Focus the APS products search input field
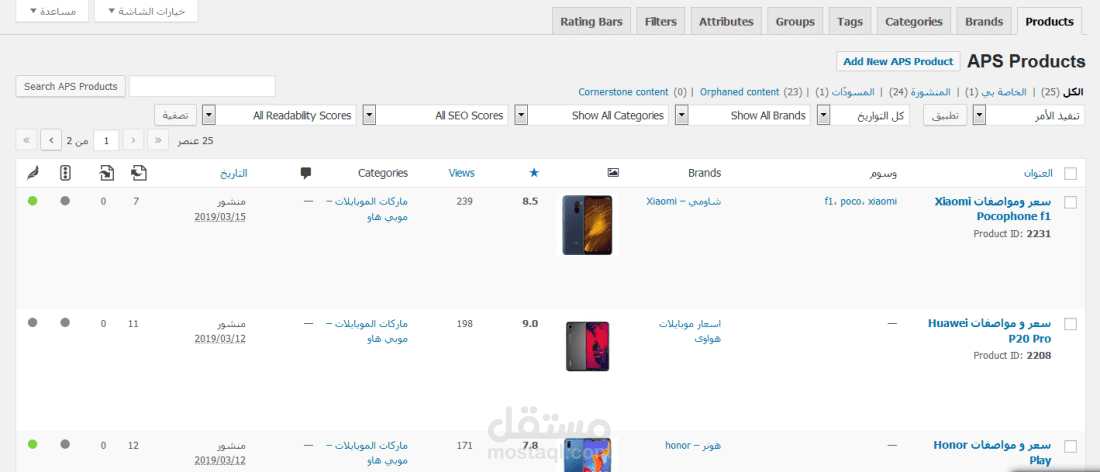 202,86
